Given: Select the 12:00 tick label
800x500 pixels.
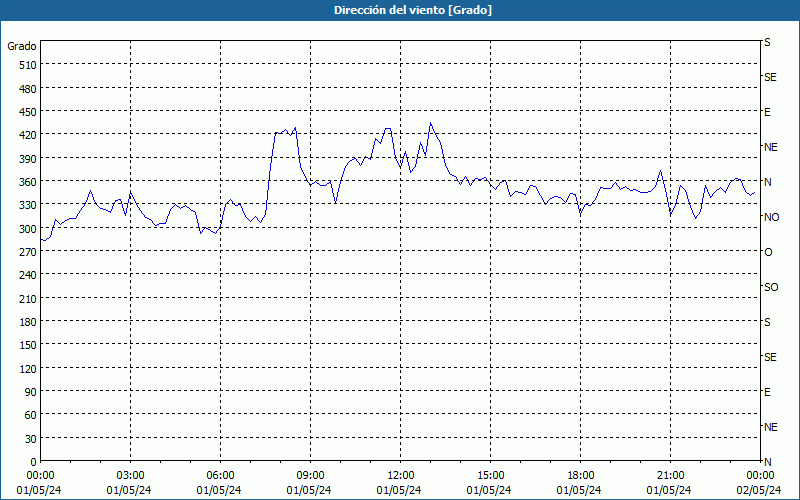Looking at the screenshot, I should click(401, 476).
